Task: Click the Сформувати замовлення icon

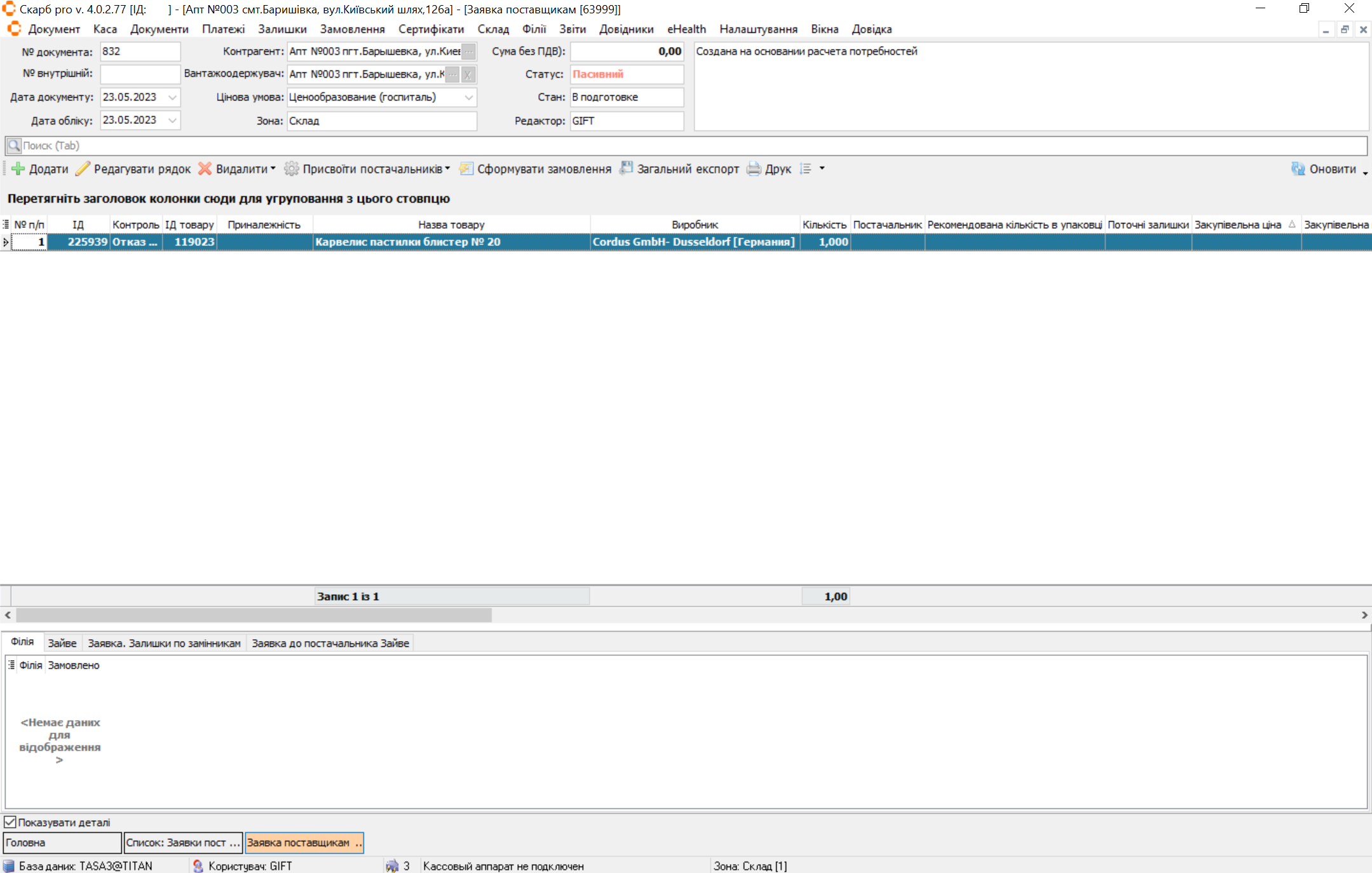Action: point(466,169)
